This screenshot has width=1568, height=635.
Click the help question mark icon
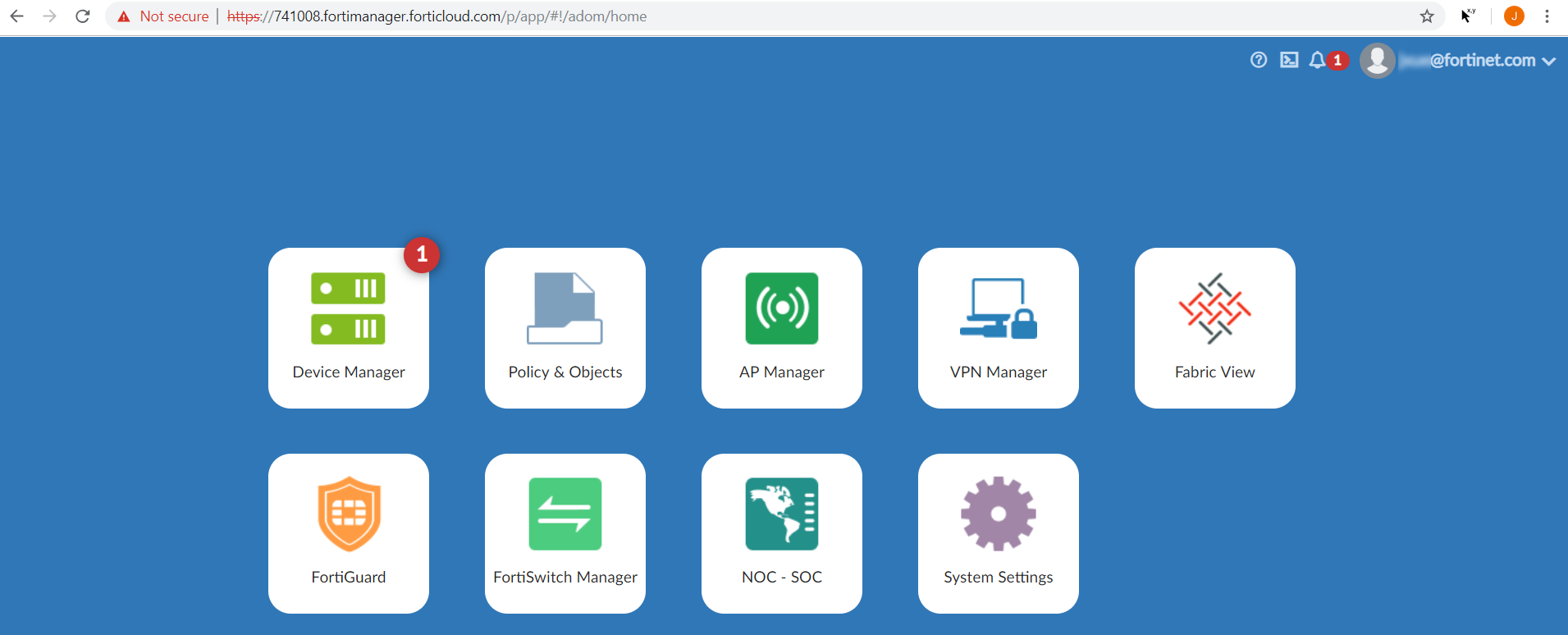point(1259,60)
